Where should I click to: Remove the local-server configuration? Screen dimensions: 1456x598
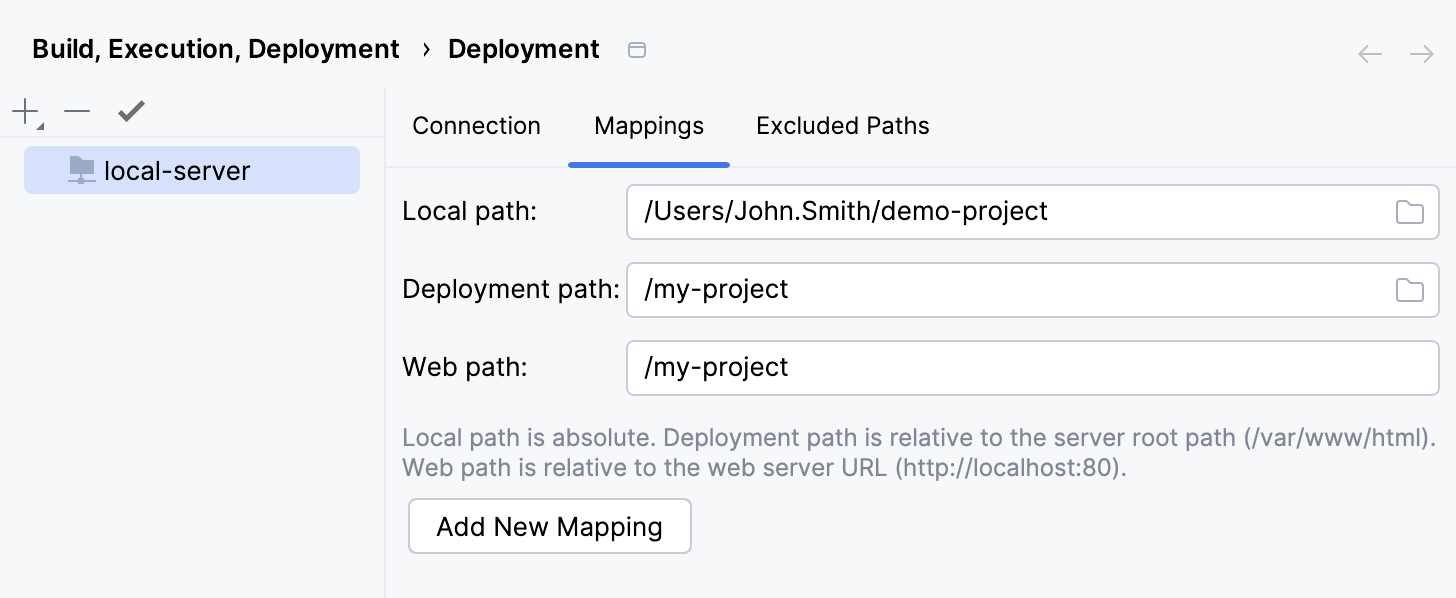[x=76, y=110]
